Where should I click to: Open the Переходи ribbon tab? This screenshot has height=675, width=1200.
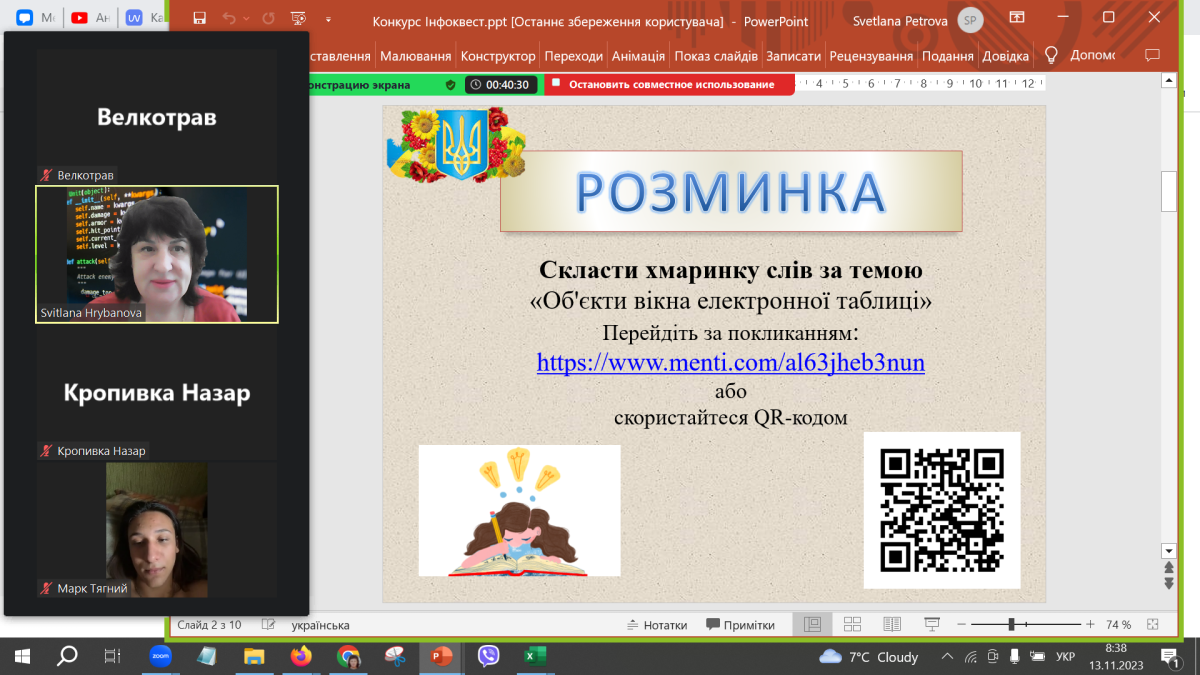[x=574, y=56]
